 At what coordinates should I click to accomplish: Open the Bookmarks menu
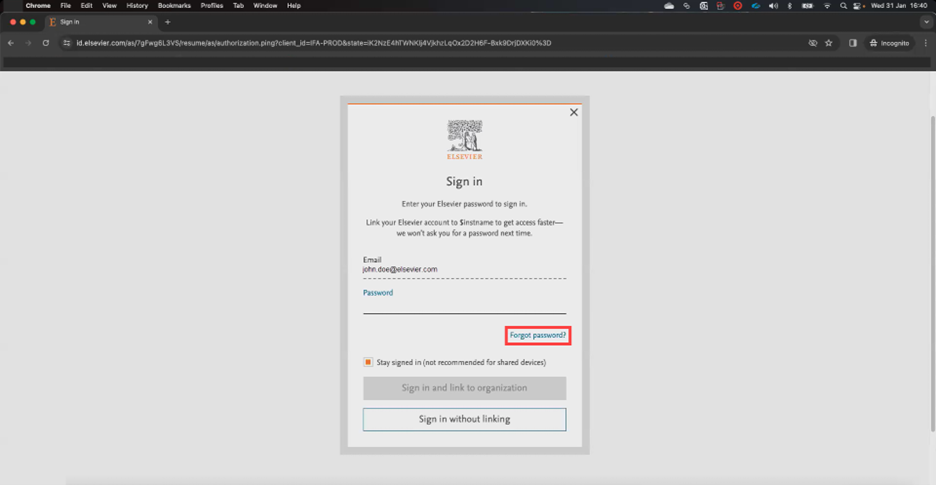pyautogui.click(x=174, y=5)
